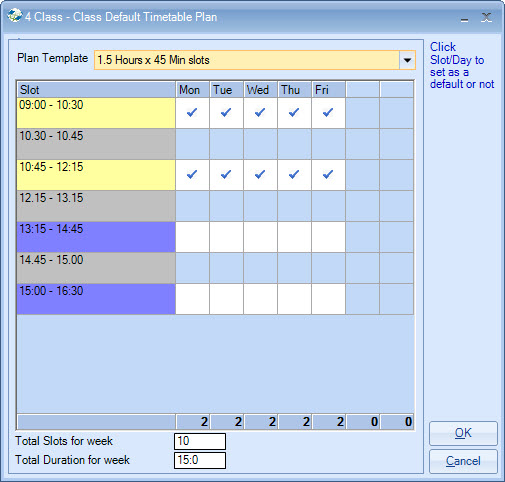Uncheck Wednesday 09:00 - 10:30 slot
505x482 pixels.
click(260, 113)
